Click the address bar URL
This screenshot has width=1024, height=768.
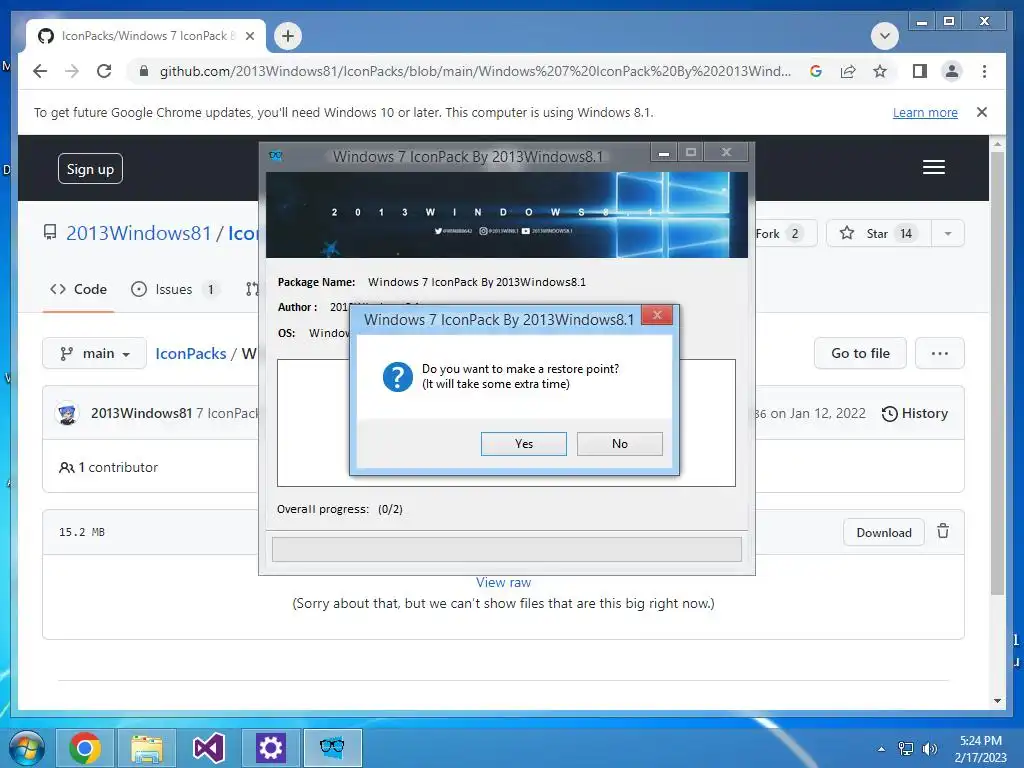[475, 71]
